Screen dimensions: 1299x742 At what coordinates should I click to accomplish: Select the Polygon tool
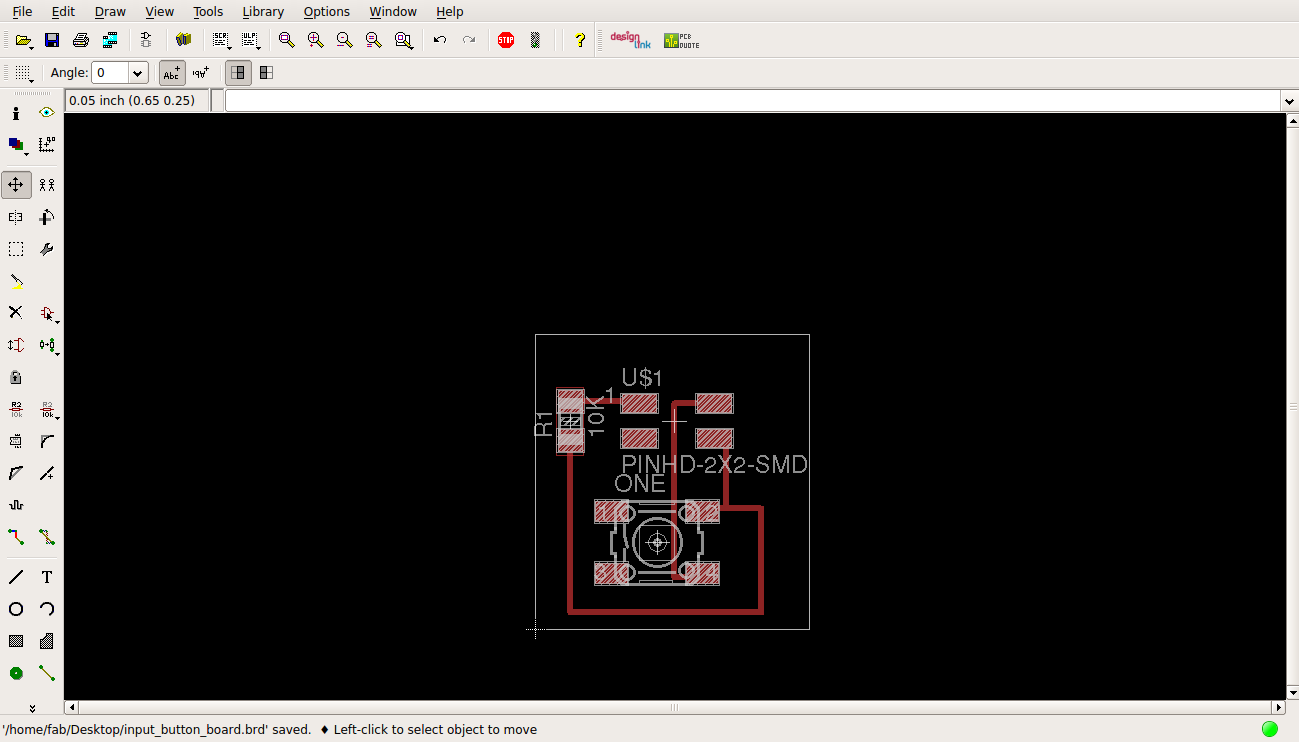[x=47, y=641]
